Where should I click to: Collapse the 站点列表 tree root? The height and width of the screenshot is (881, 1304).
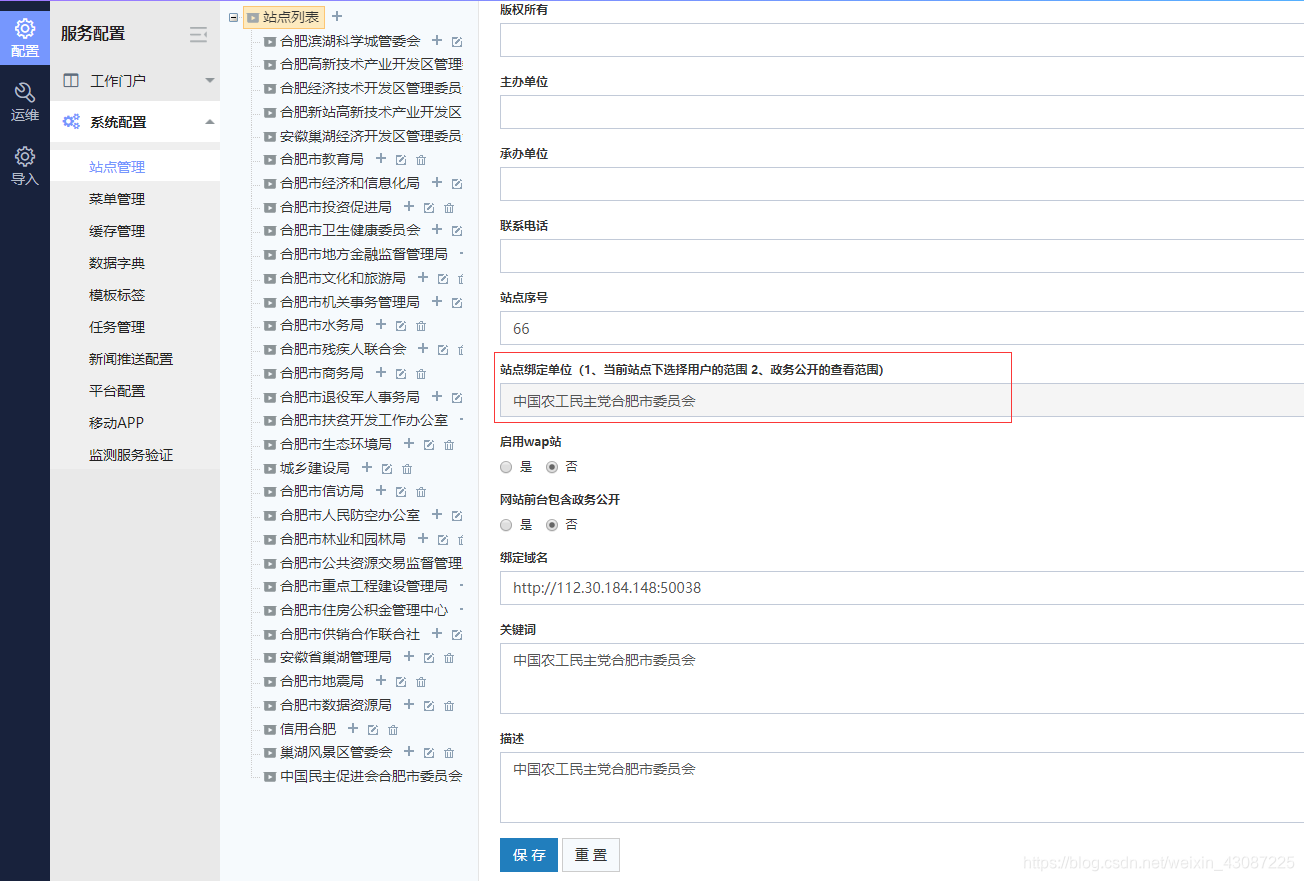234,17
